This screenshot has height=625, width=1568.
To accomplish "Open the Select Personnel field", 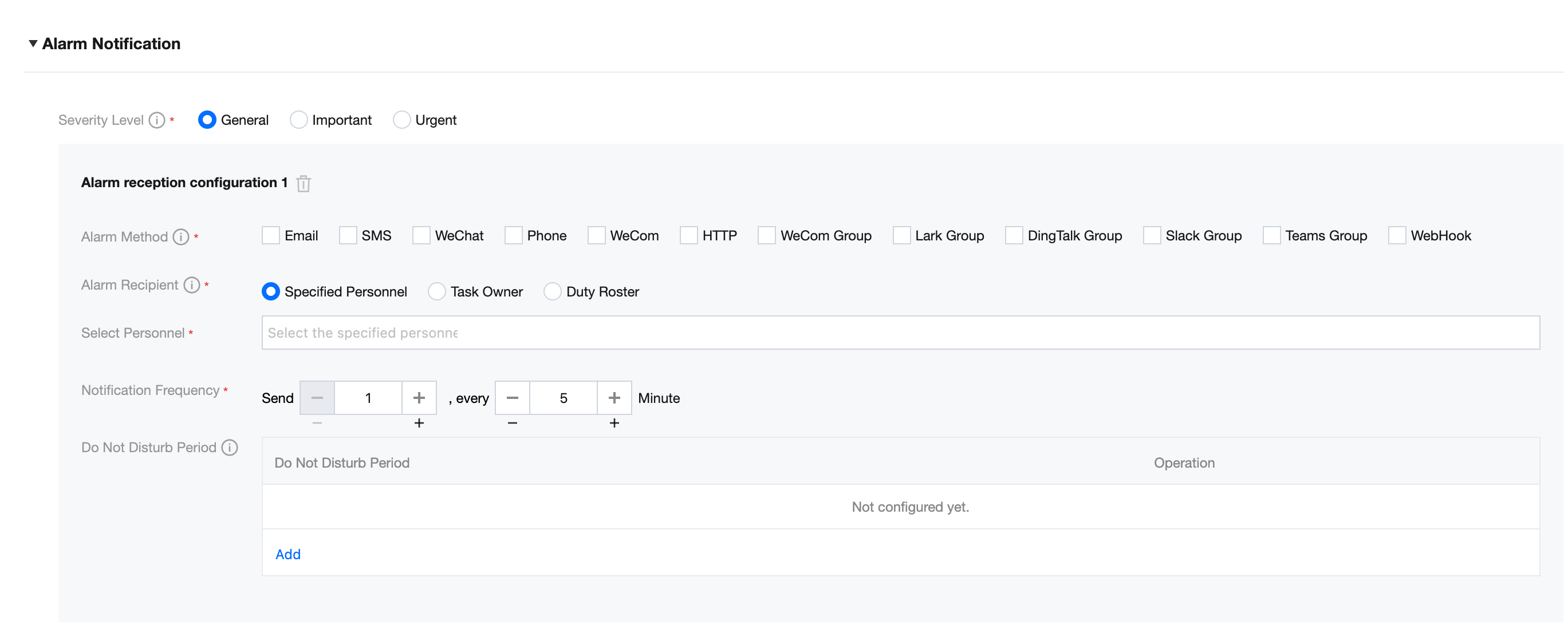I will point(900,333).
